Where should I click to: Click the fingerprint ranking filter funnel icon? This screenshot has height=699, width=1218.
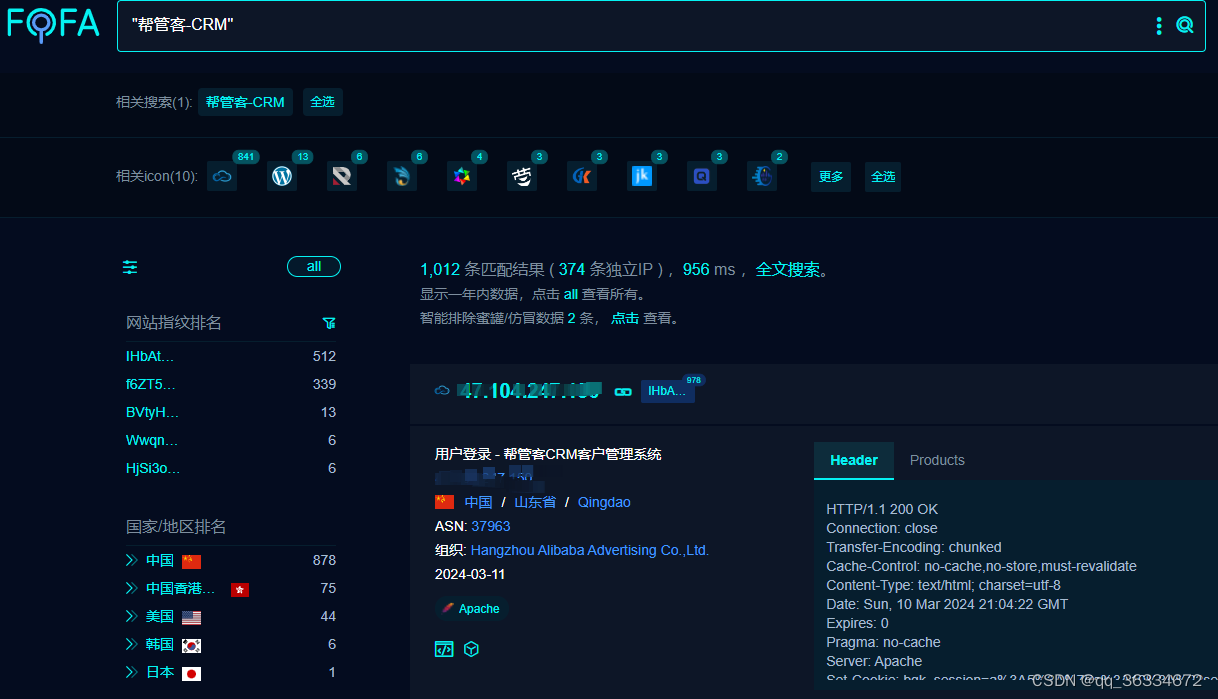pyautogui.click(x=329, y=323)
